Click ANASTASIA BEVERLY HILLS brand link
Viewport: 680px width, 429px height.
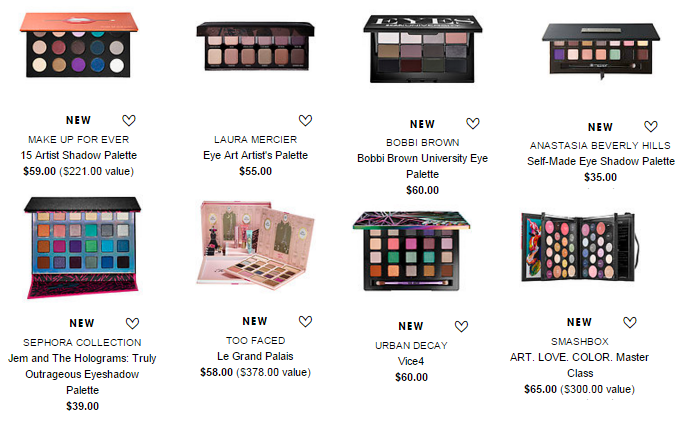[600, 145]
